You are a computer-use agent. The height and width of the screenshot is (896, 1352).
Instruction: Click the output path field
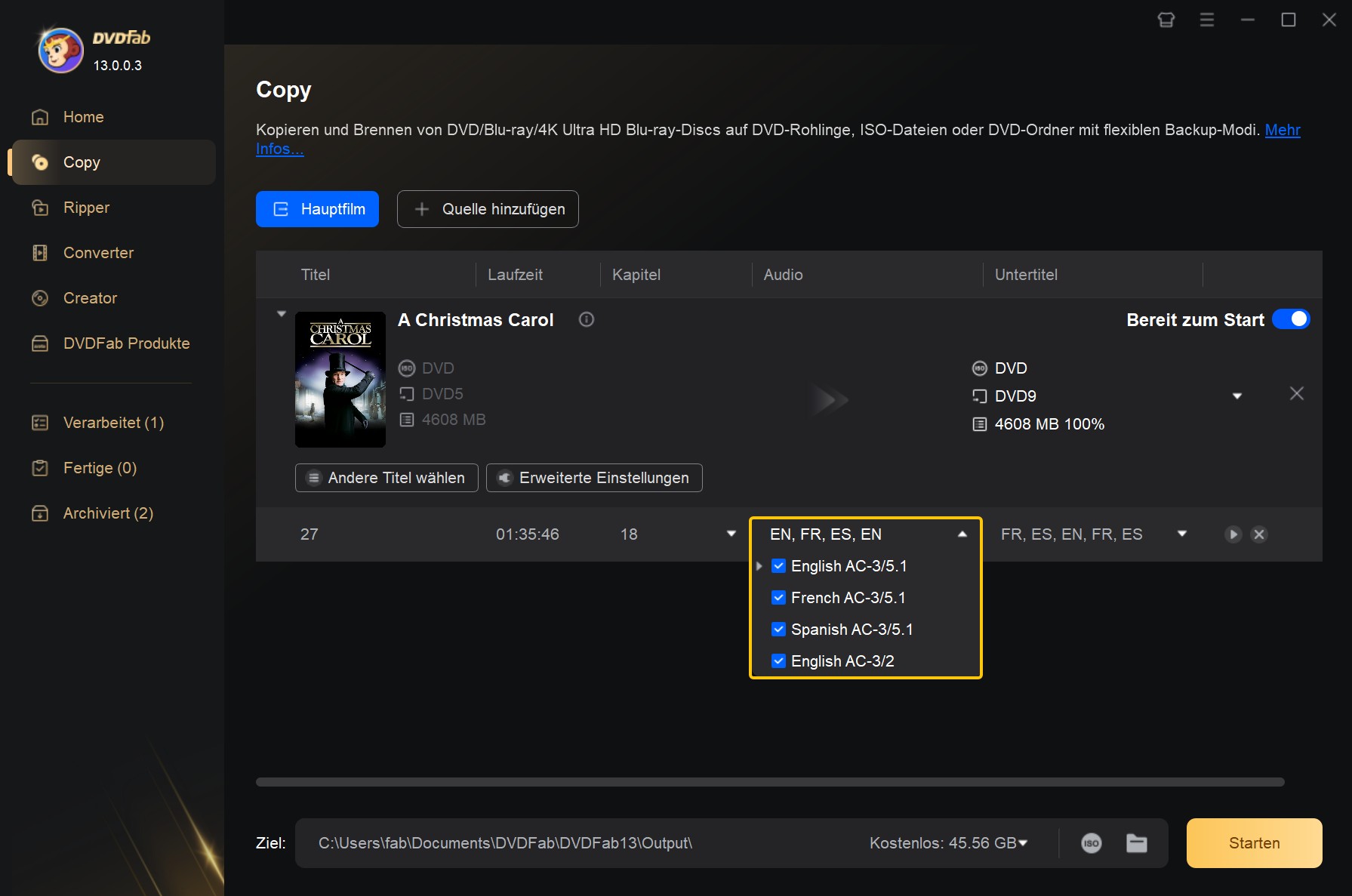(506, 843)
